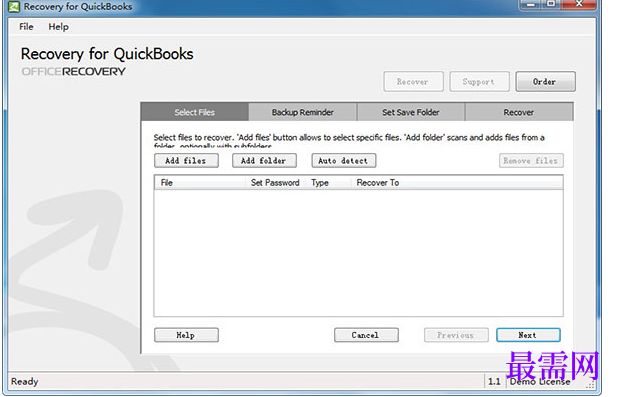Screen dimensions: 618x397
Task: Click the File column header
Action: coord(200,183)
